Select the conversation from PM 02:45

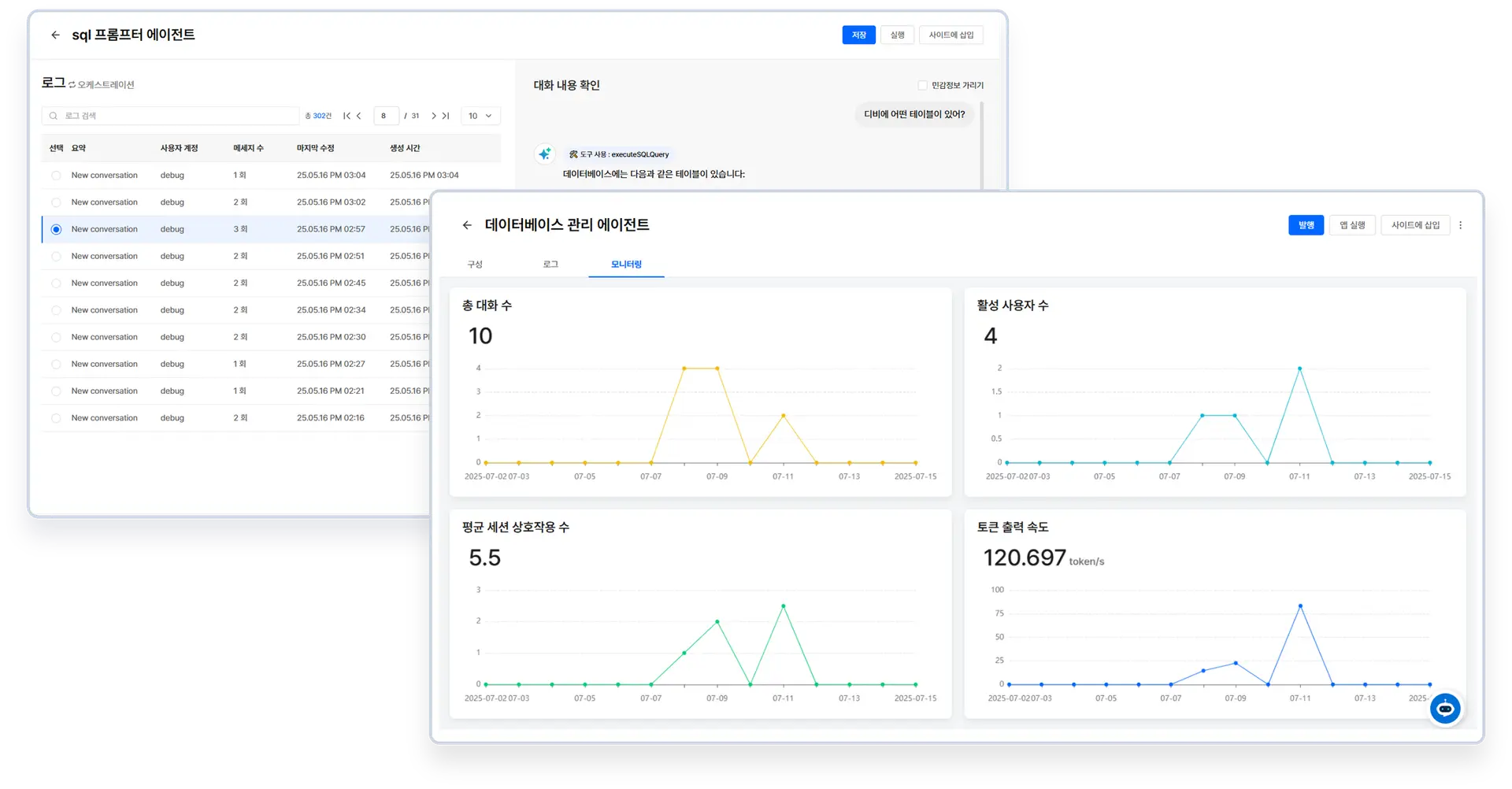[56, 283]
